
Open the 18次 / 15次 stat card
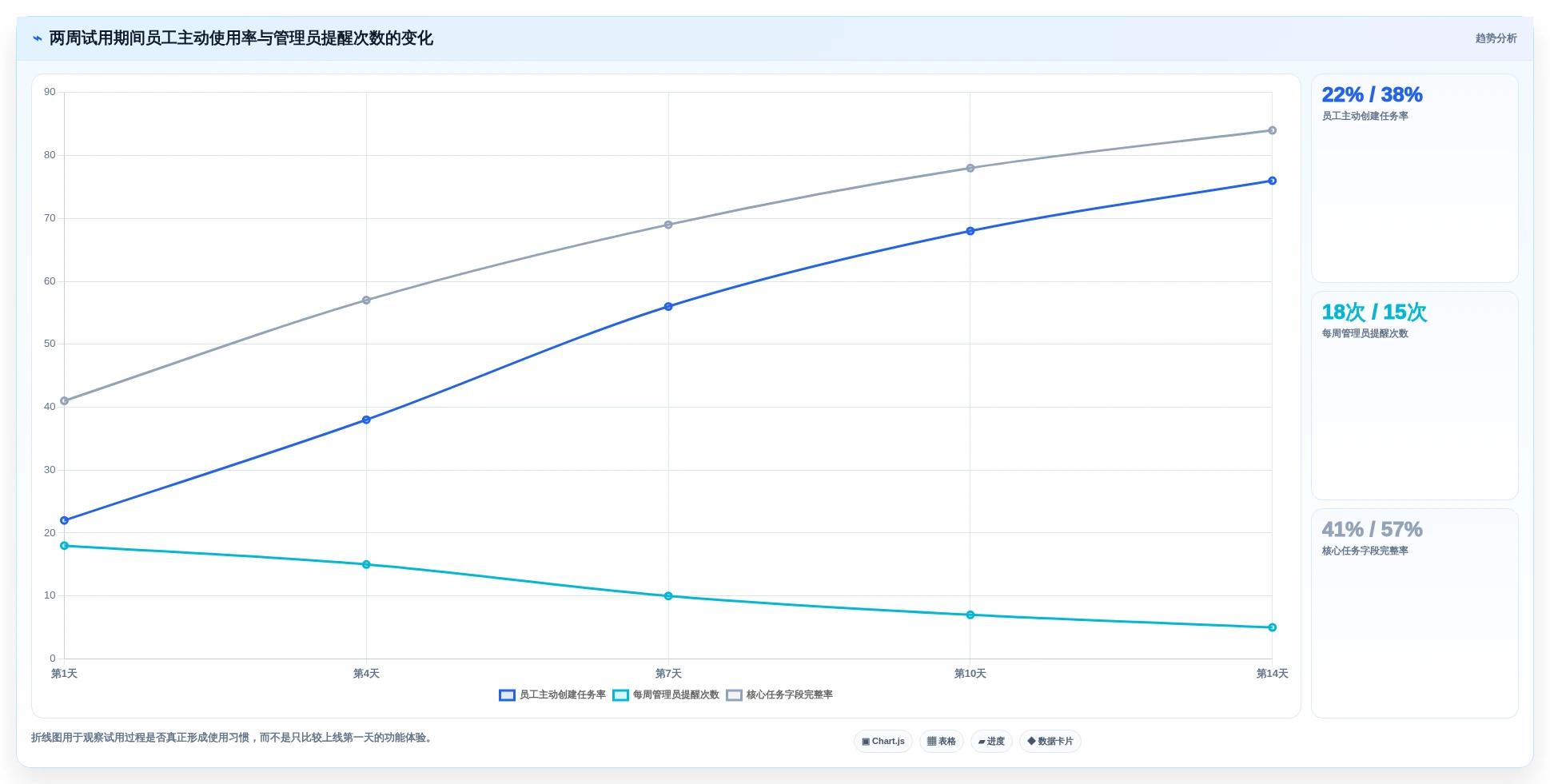pos(1414,396)
